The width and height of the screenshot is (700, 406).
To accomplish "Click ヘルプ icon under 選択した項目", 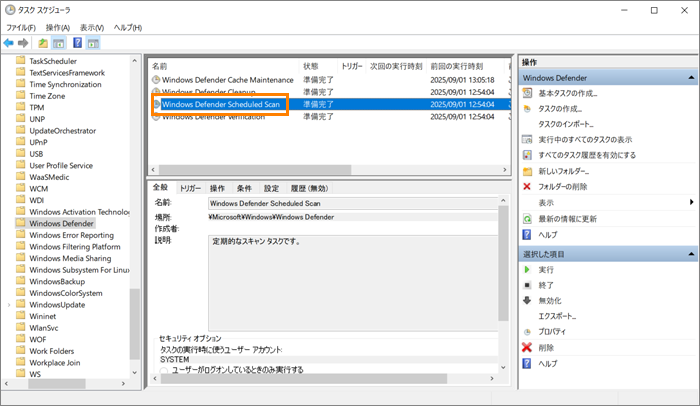I will pyautogui.click(x=527, y=363).
